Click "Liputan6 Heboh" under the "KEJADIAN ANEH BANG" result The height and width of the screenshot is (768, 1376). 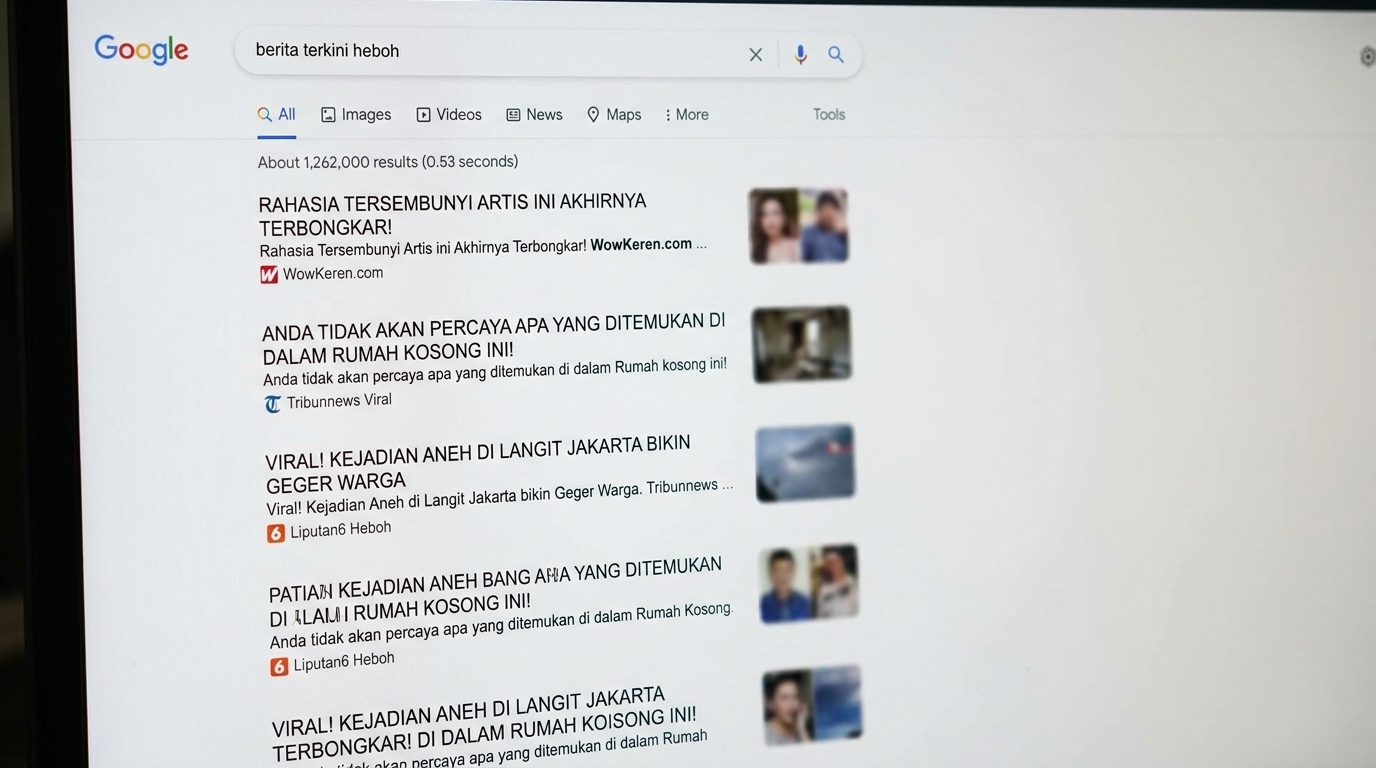coord(344,662)
